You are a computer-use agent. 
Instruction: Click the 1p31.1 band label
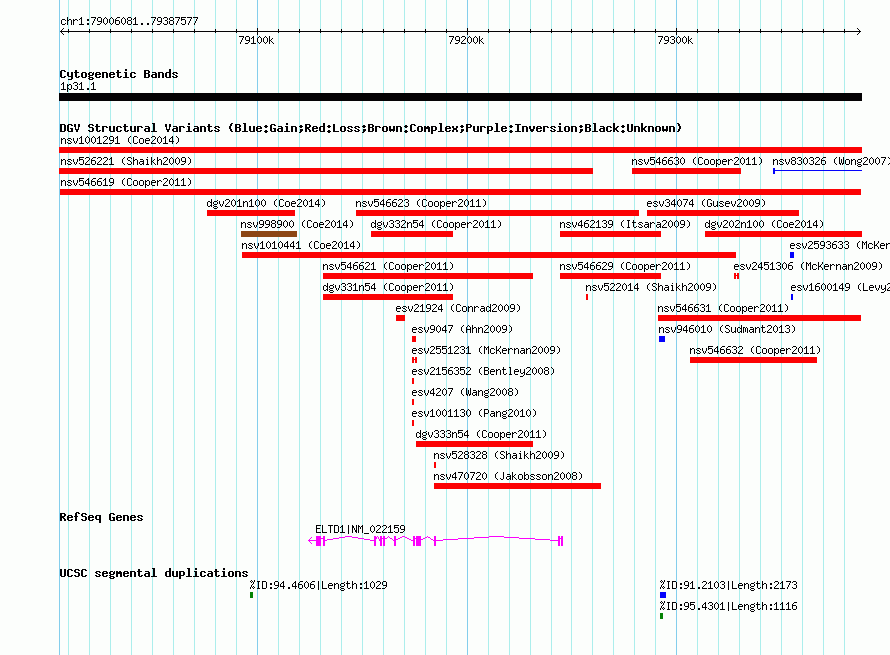[x=78, y=86]
